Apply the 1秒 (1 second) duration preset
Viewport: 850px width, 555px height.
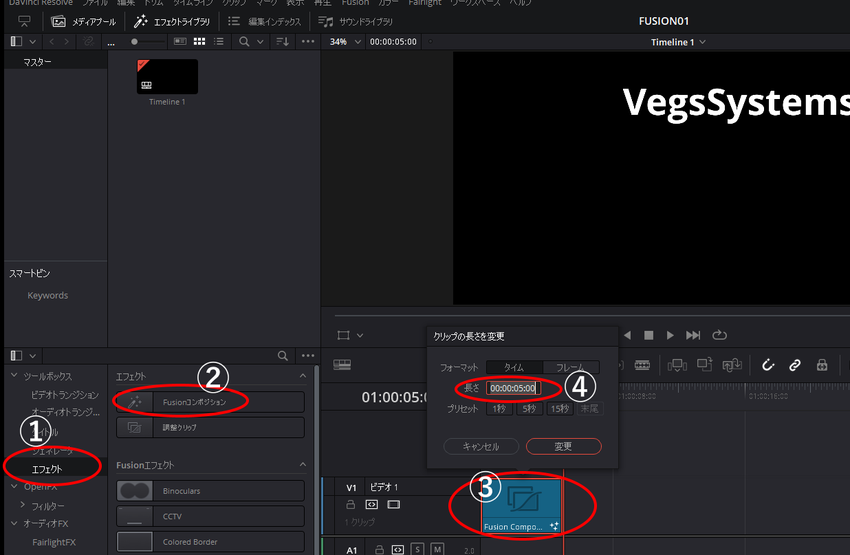[x=499, y=409]
